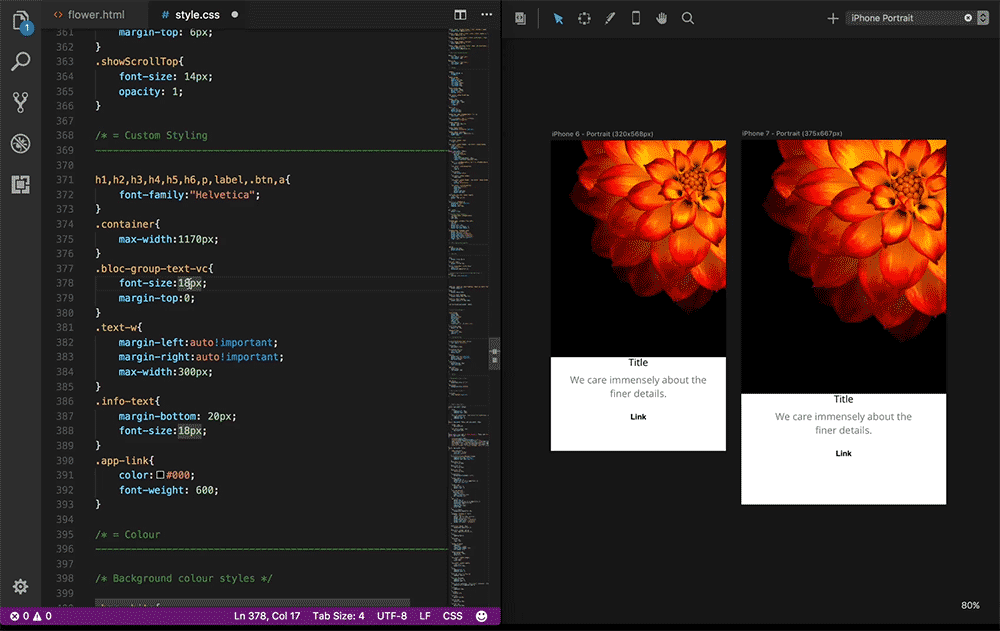Click the Colour section comment on line 395
Image resolution: width=1000 pixels, height=631 pixels.
click(x=128, y=535)
